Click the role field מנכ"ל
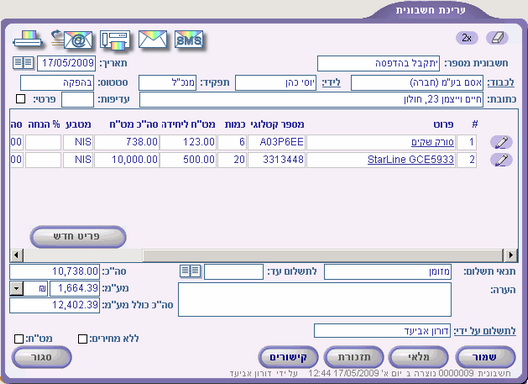The width and height of the screenshot is (528, 384). [168, 83]
